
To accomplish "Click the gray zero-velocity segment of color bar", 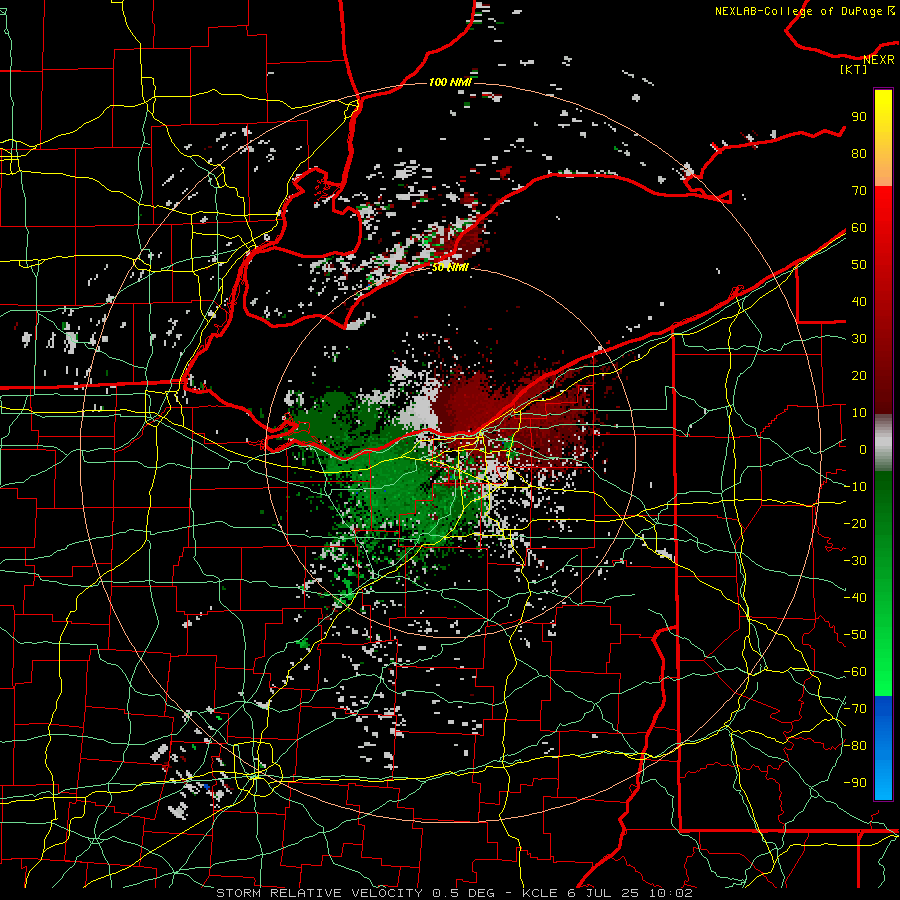I will (883, 442).
